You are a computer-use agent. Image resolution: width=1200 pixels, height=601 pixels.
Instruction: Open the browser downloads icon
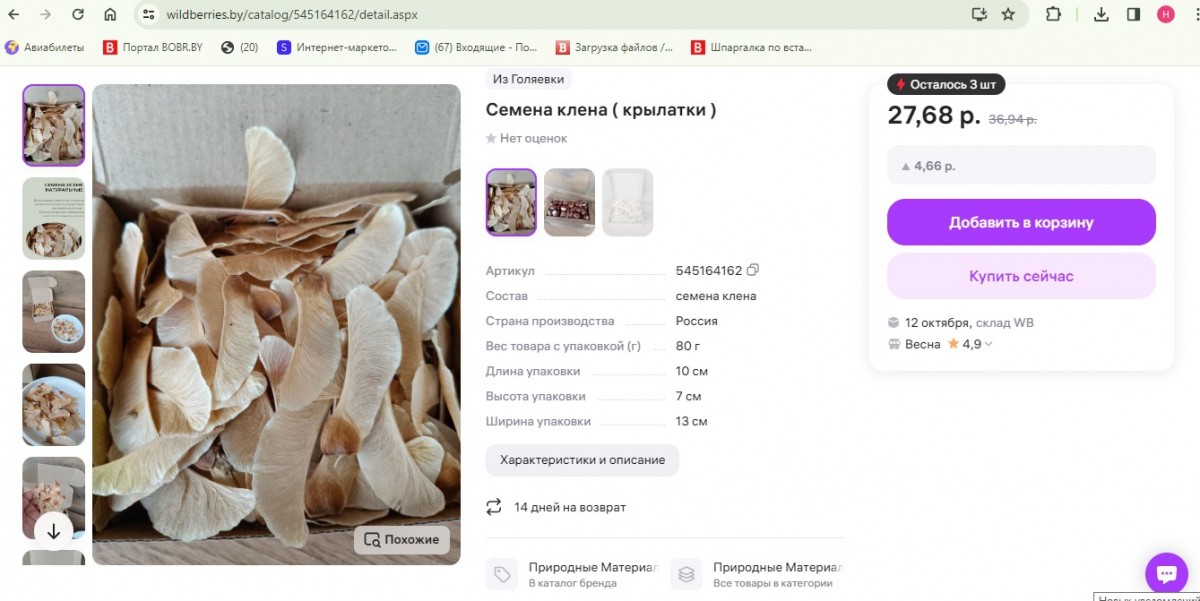[1101, 15]
